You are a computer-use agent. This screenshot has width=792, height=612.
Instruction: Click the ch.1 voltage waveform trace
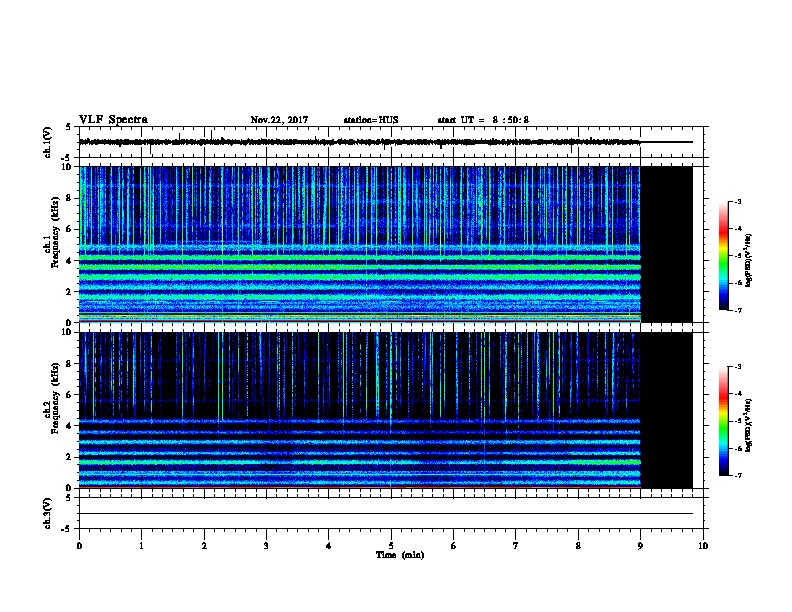(360, 142)
